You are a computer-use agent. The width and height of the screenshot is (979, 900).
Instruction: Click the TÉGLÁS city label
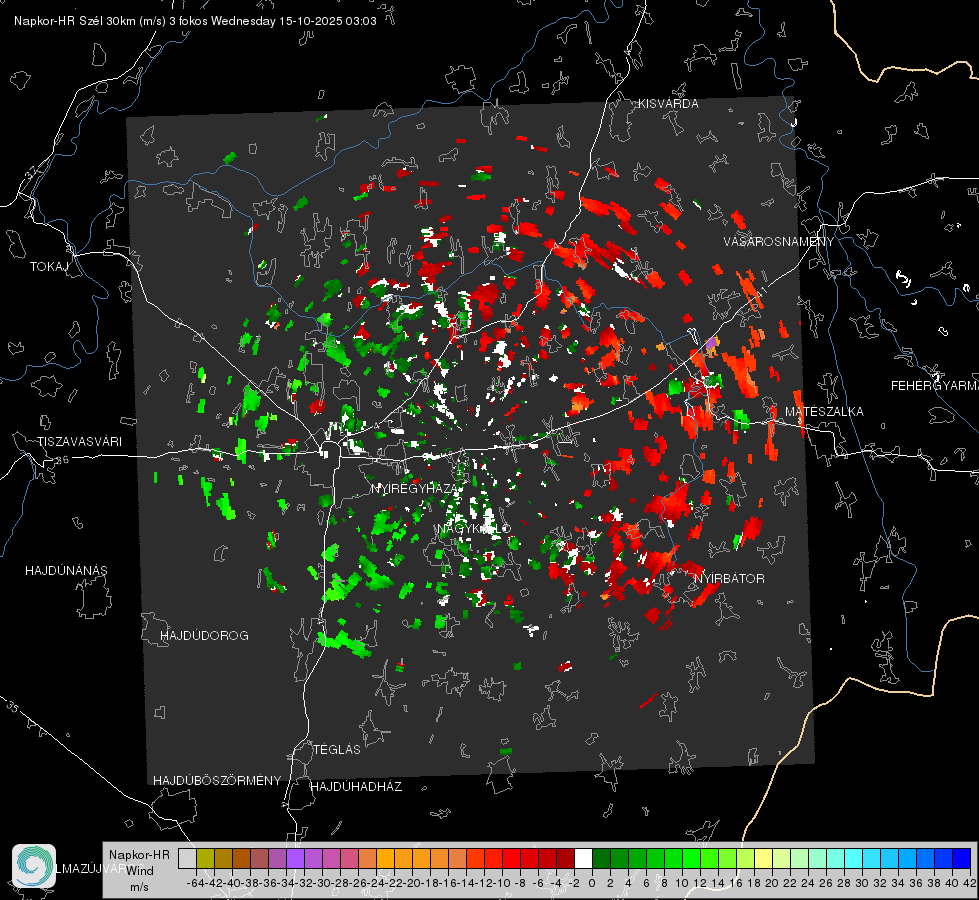pos(337,749)
